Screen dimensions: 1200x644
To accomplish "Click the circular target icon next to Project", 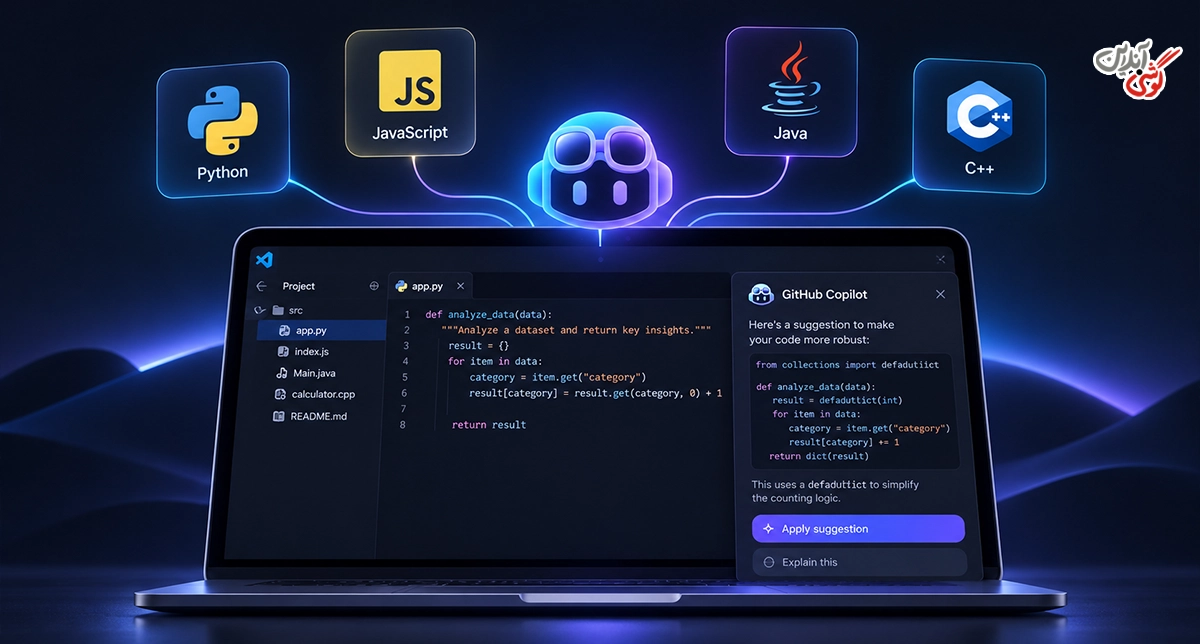I will [x=374, y=286].
